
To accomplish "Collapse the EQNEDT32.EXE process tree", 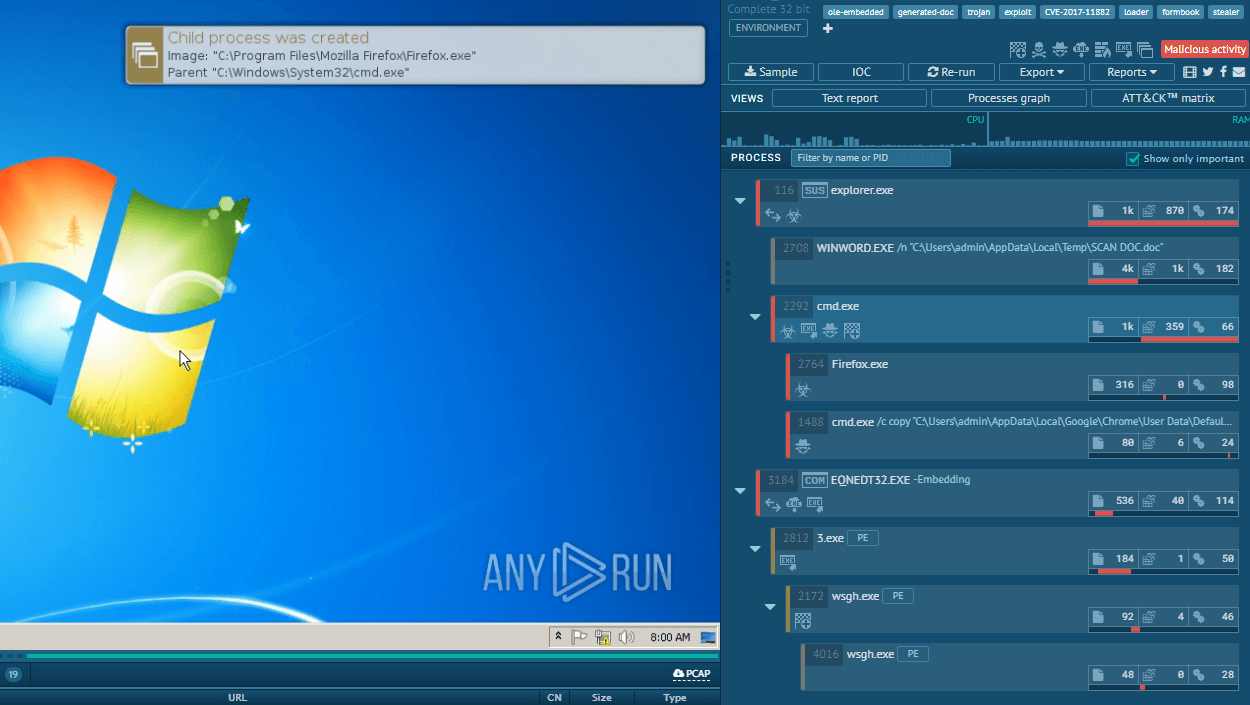I will coord(740,491).
